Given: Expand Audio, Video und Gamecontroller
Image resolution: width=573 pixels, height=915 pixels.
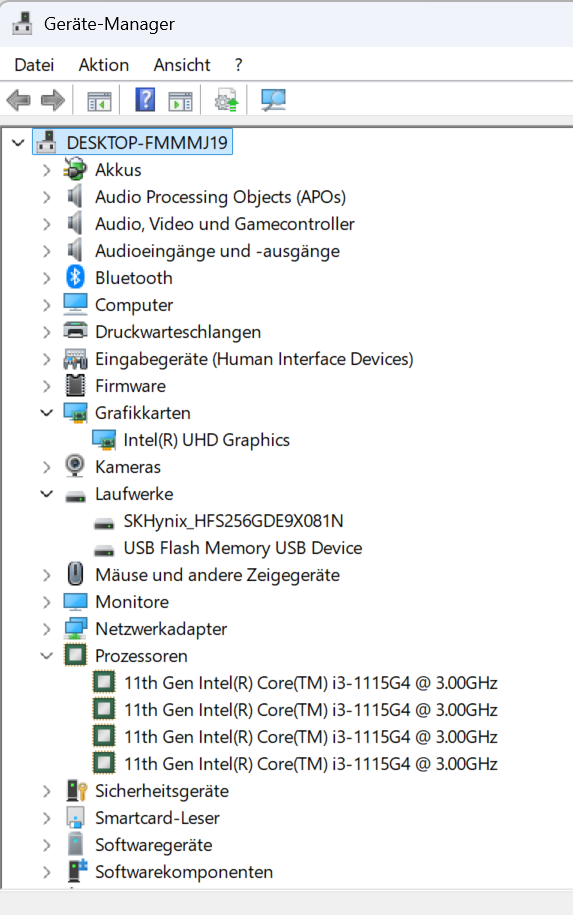Looking at the screenshot, I should 47,223.
